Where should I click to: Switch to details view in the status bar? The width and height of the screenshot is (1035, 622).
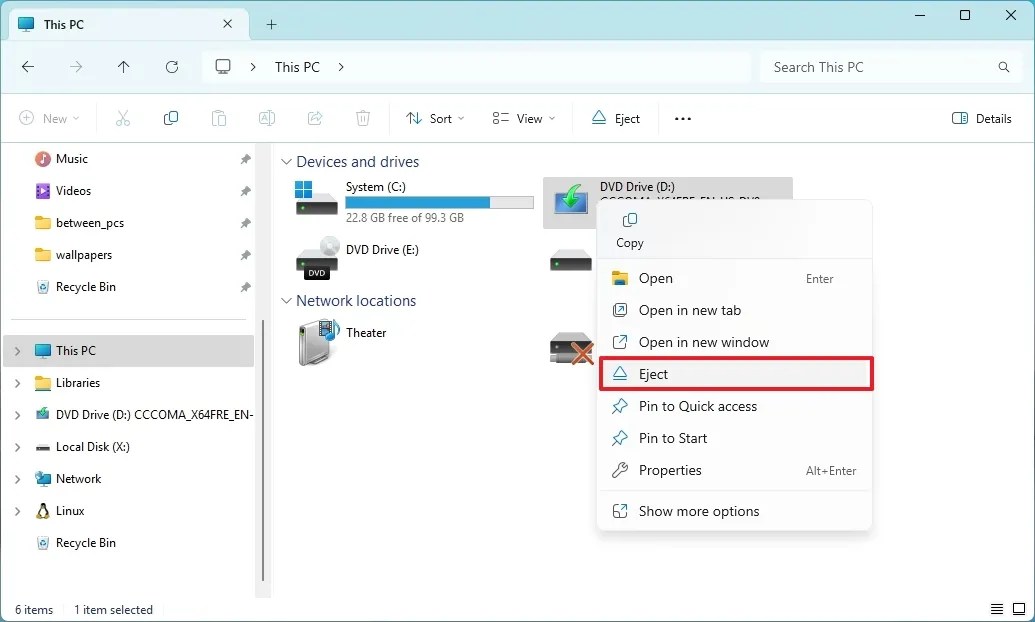click(x=996, y=608)
